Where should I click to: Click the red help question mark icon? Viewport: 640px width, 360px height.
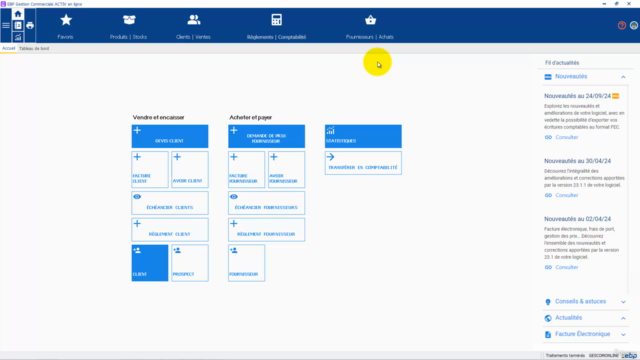[x=622, y=25]
